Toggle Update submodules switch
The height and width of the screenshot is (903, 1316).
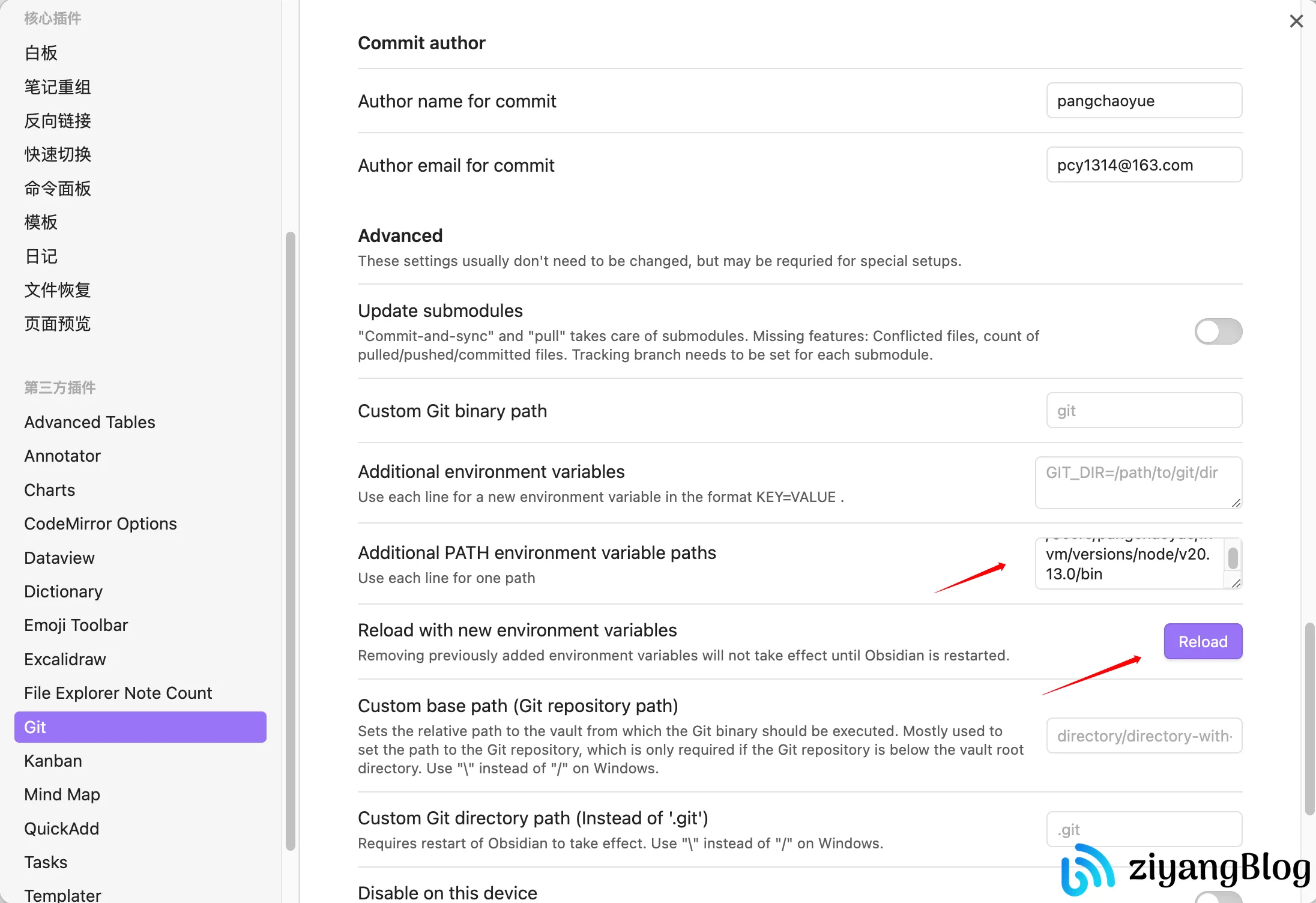(1218, 331)
